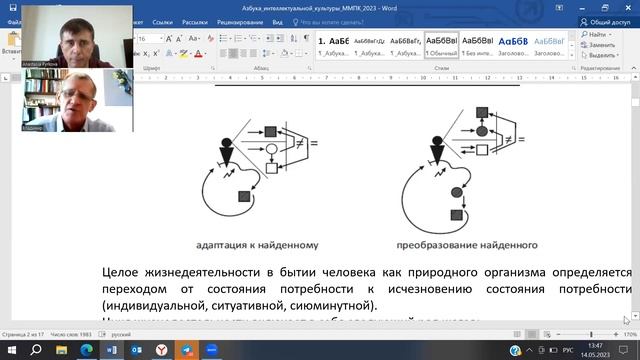Toggle subscript formatting
640x360 pixels.
coord(147,53)
